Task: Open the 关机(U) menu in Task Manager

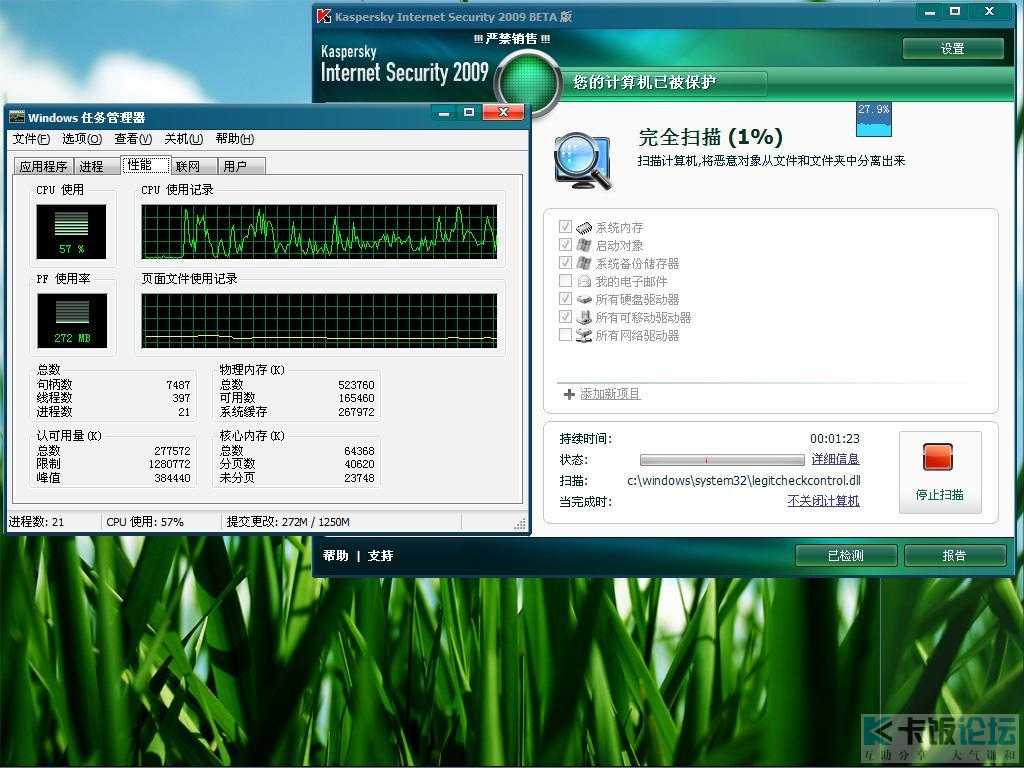Action: click(x=184, y=138)
